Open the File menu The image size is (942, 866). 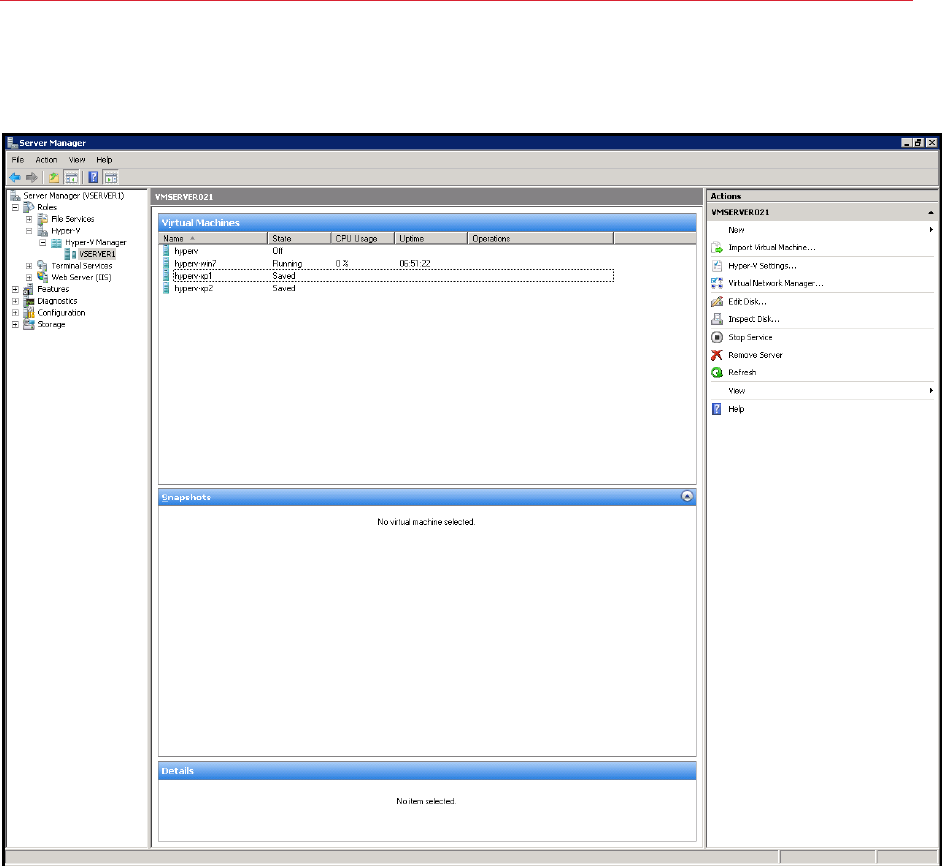[x=18, y=160]
